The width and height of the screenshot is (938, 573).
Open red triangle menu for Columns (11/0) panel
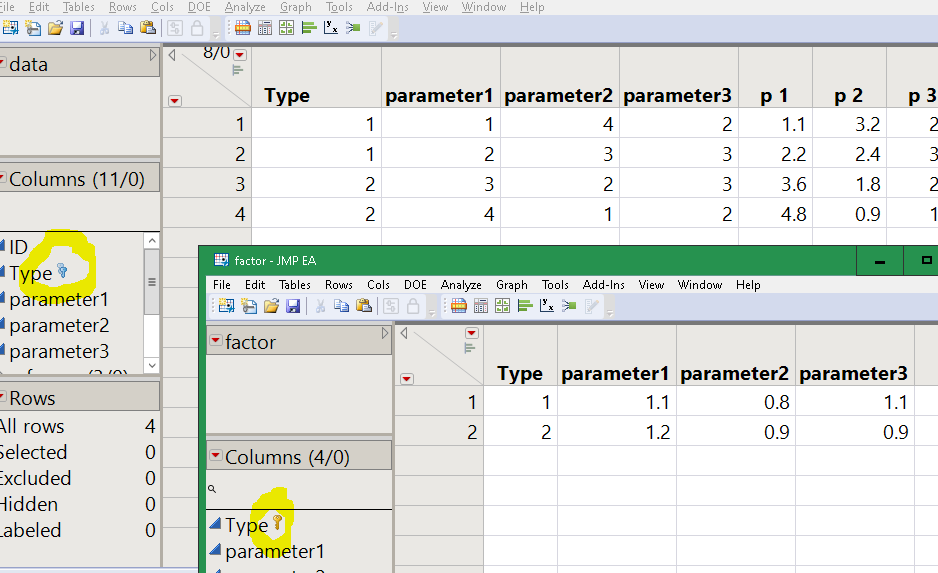pyautogui.click(x=1, y=179)
